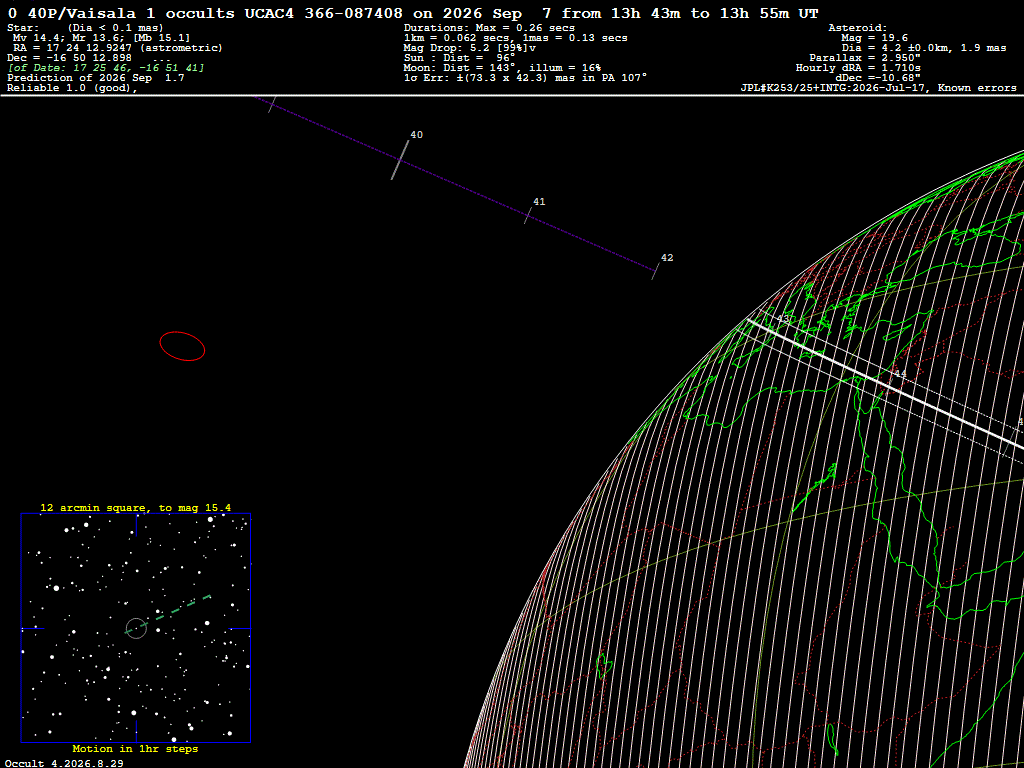This screenshot has width=1024, height=768.
Task: Click the 40 minute tick marker
Action: pos(400,159)
